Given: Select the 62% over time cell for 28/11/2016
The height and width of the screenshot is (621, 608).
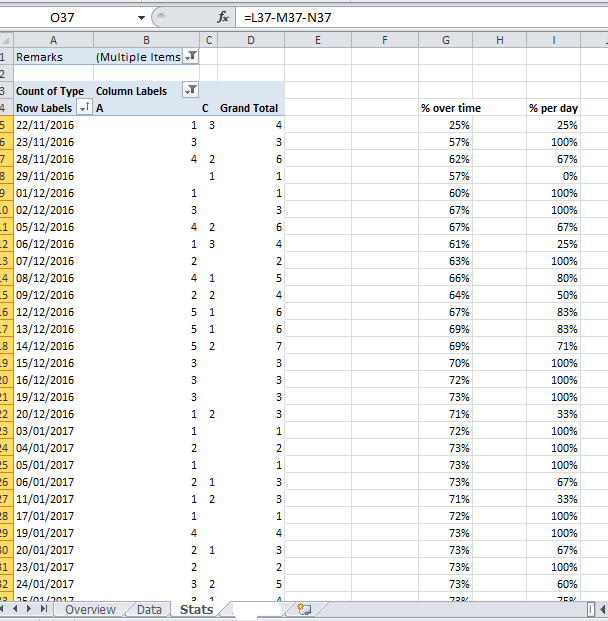Looking at the screenshot, I should pyautogui.click(x=446, y=159).
